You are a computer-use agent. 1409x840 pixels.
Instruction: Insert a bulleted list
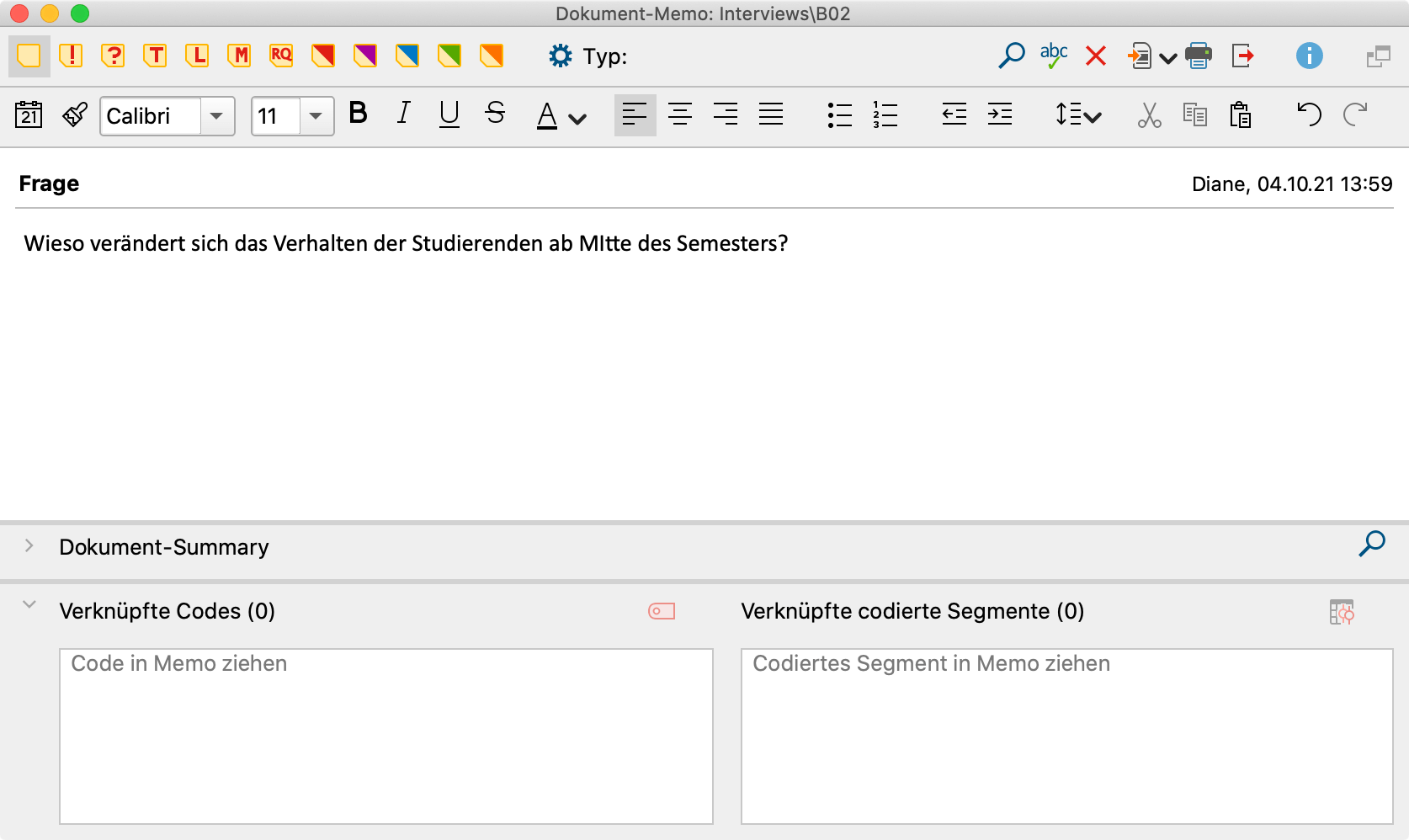coord(839,115)
